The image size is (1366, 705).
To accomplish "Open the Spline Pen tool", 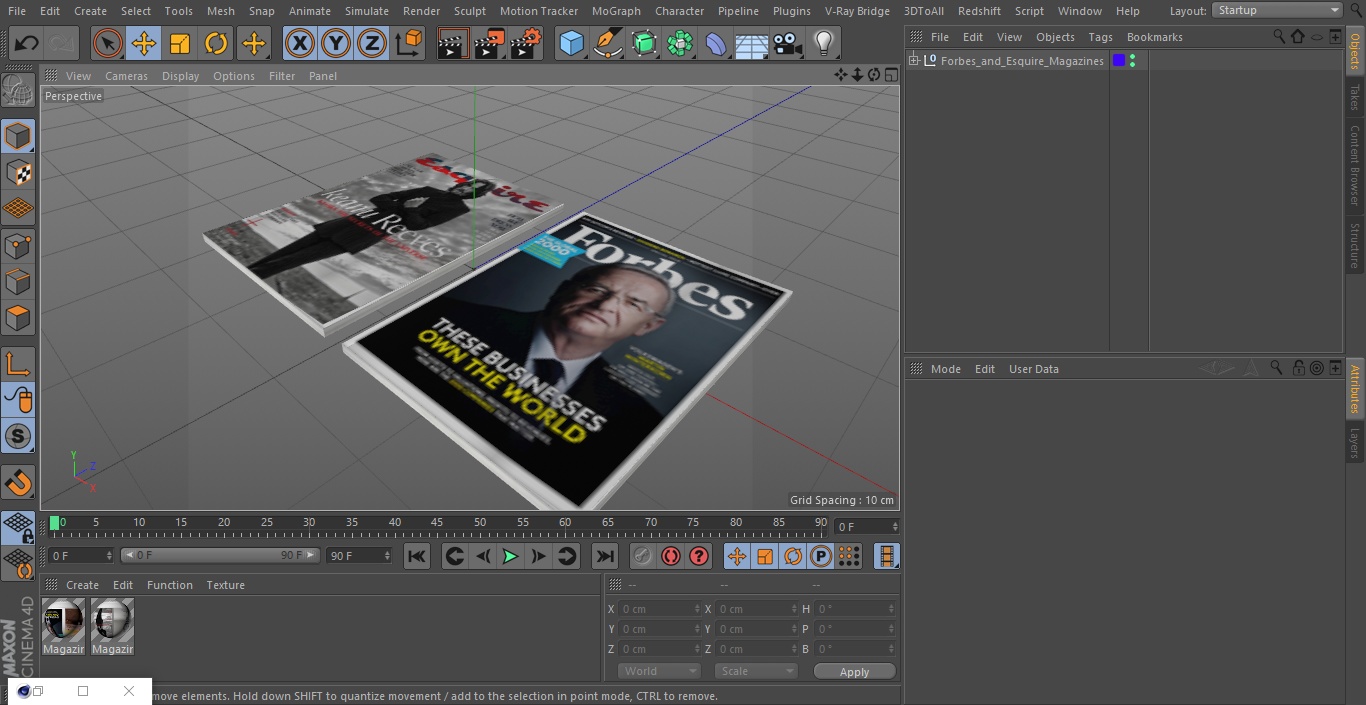I will tap(607, 44).
